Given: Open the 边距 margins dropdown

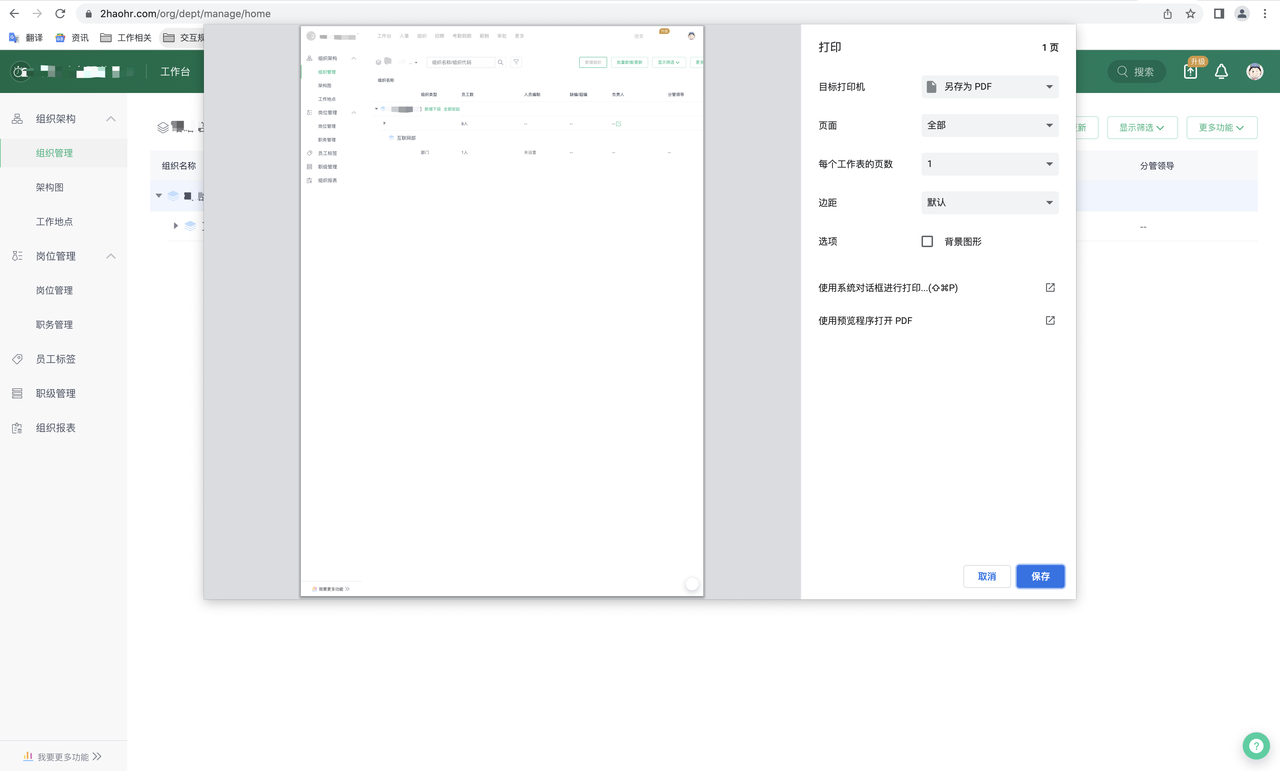Looking at the screenshot, I should pyautogui.click(x=989, y=203).
